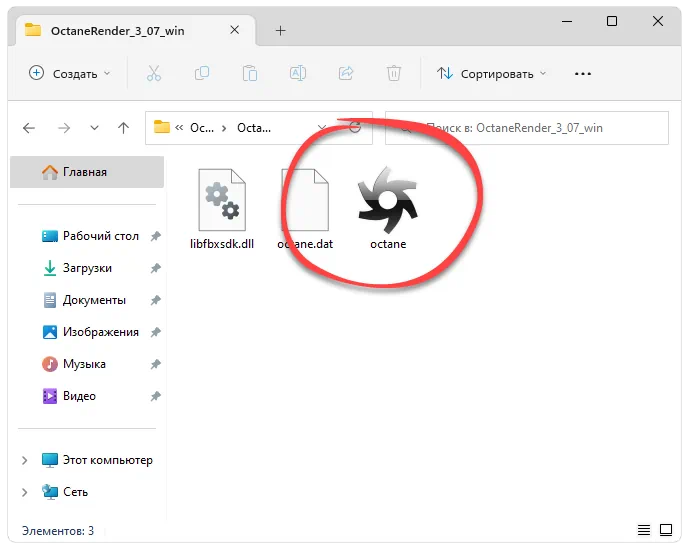This screenshot has height=550, width=688.
Task: Switch to details list view
Action: 644,530
